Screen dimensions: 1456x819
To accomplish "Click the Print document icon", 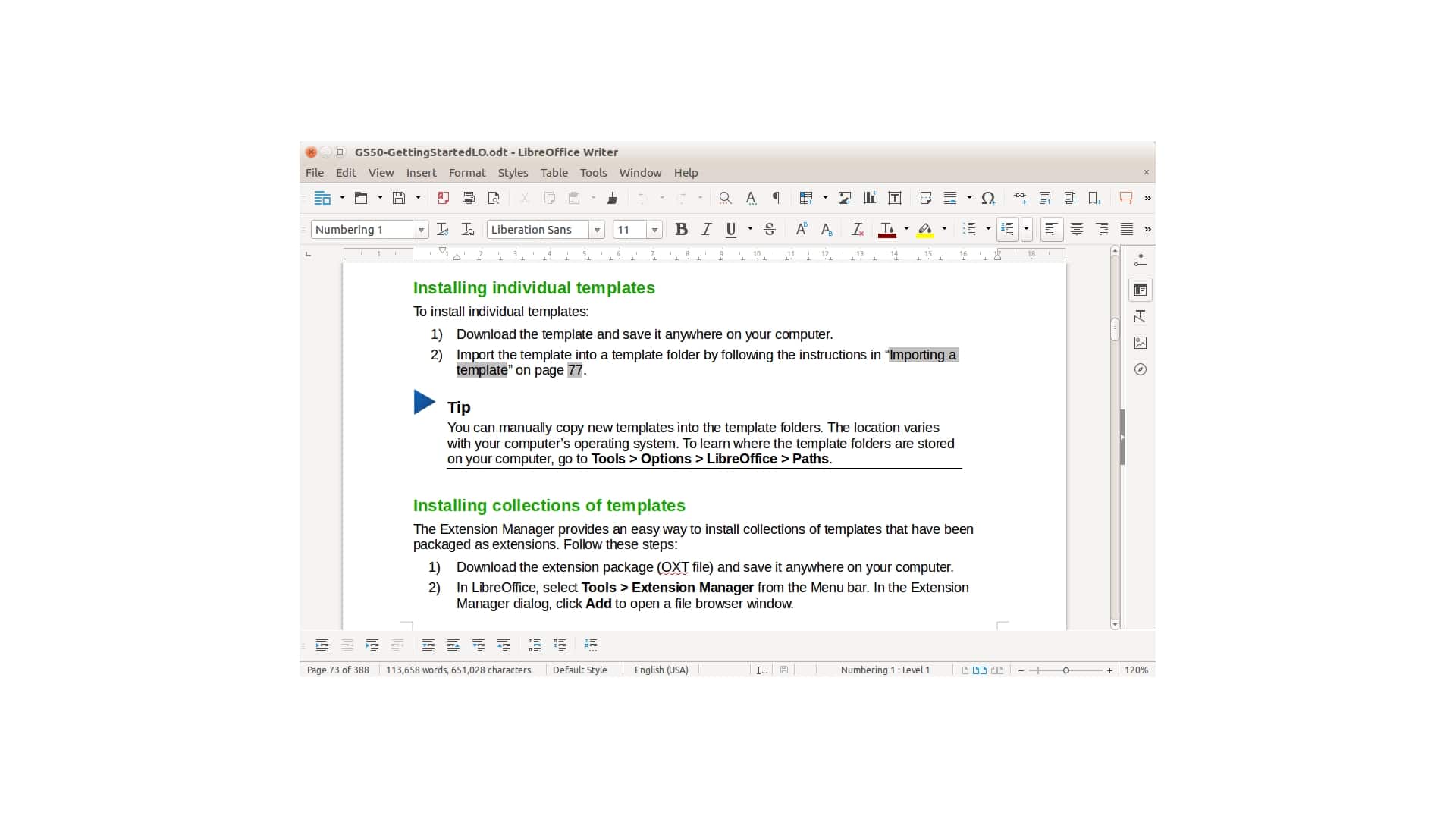I will (467, 198).
